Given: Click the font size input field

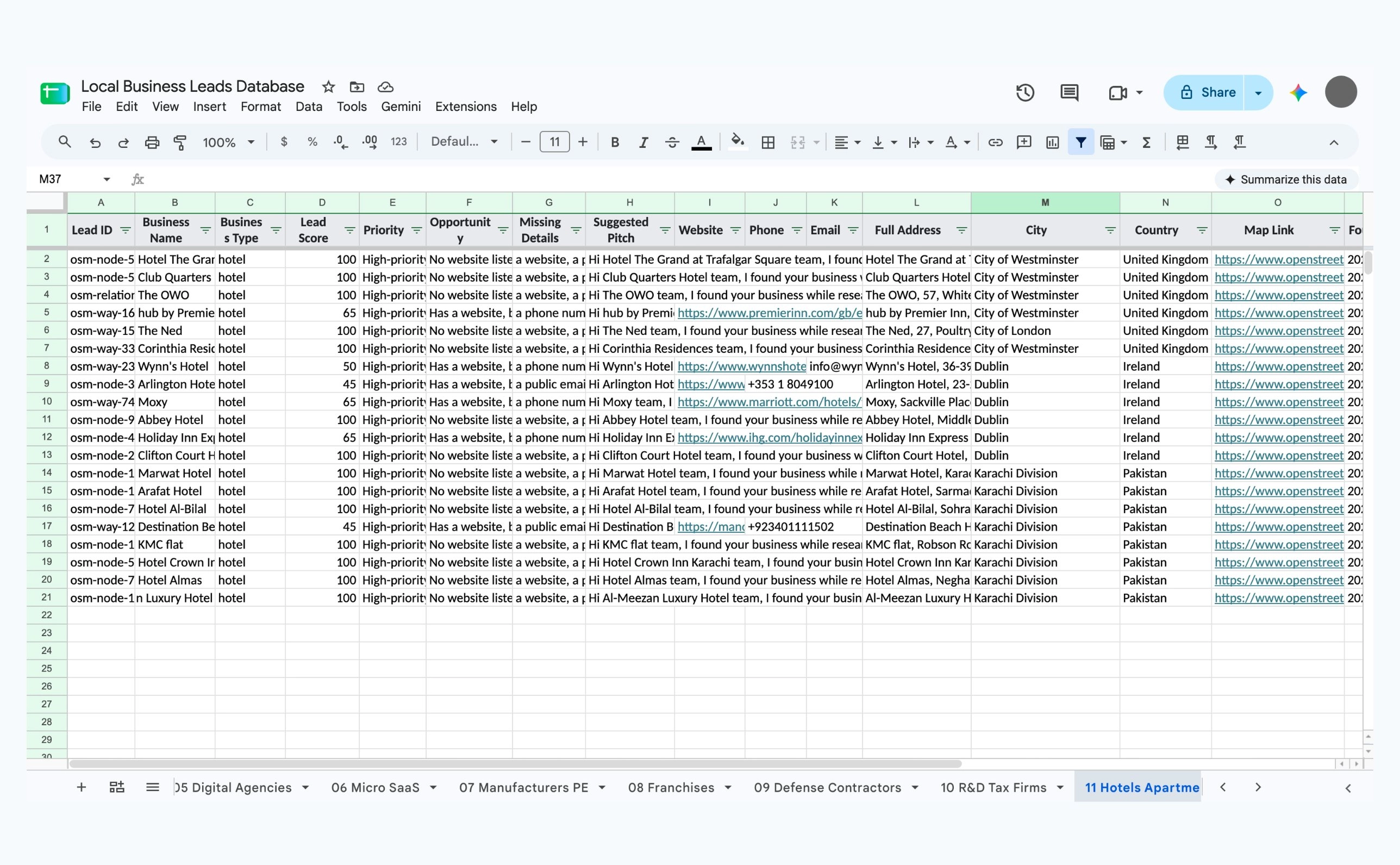Looking at the screenshot, I should pos(554,142).
